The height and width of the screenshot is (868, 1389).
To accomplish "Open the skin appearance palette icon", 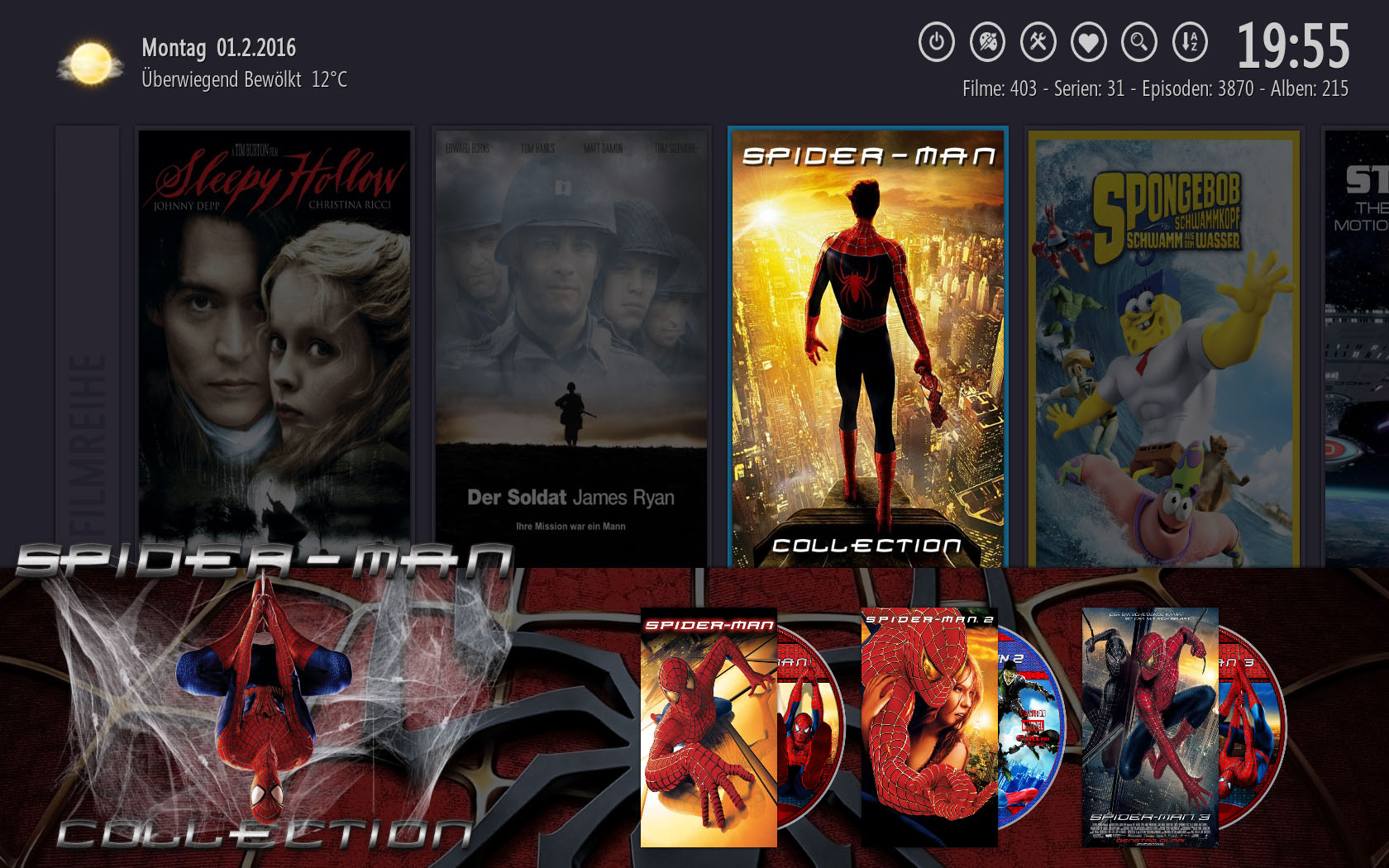I will click(987, 41).
